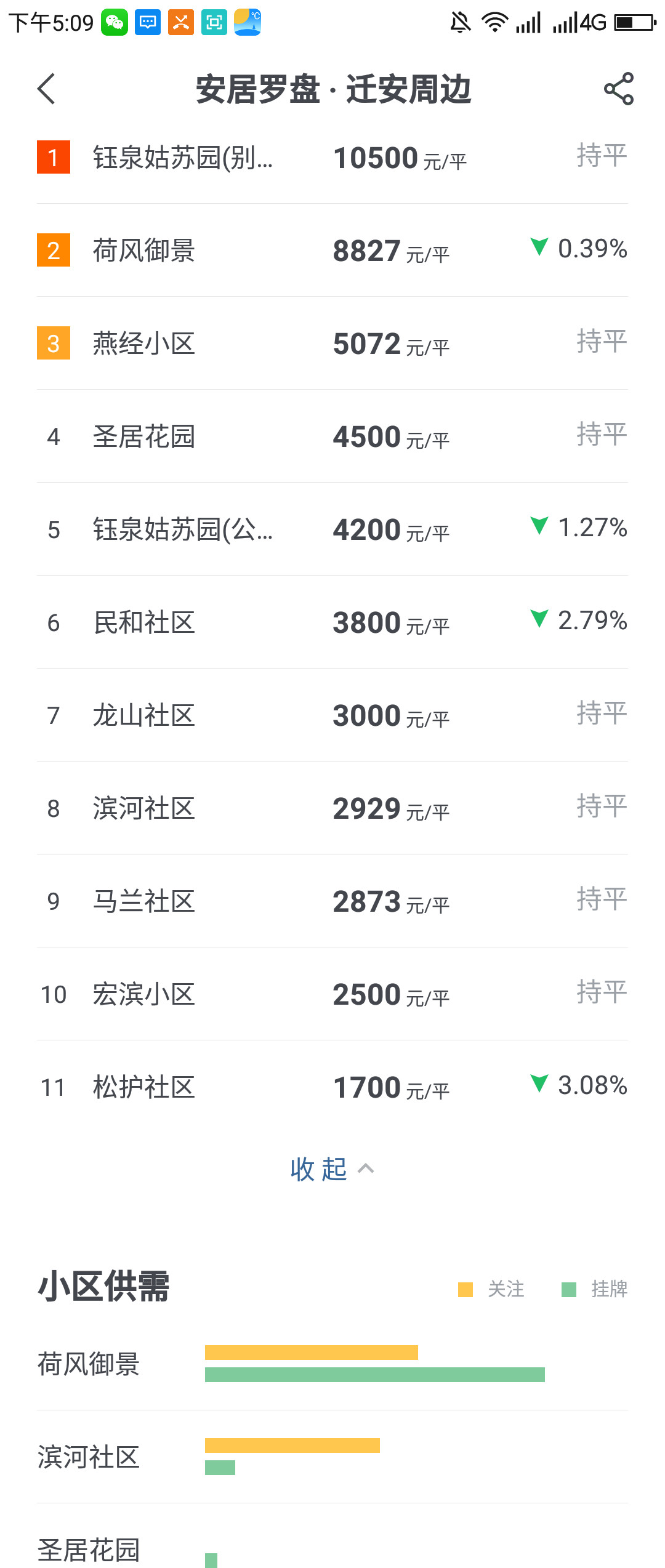Collapse the list with 收起

(319, 1169)
